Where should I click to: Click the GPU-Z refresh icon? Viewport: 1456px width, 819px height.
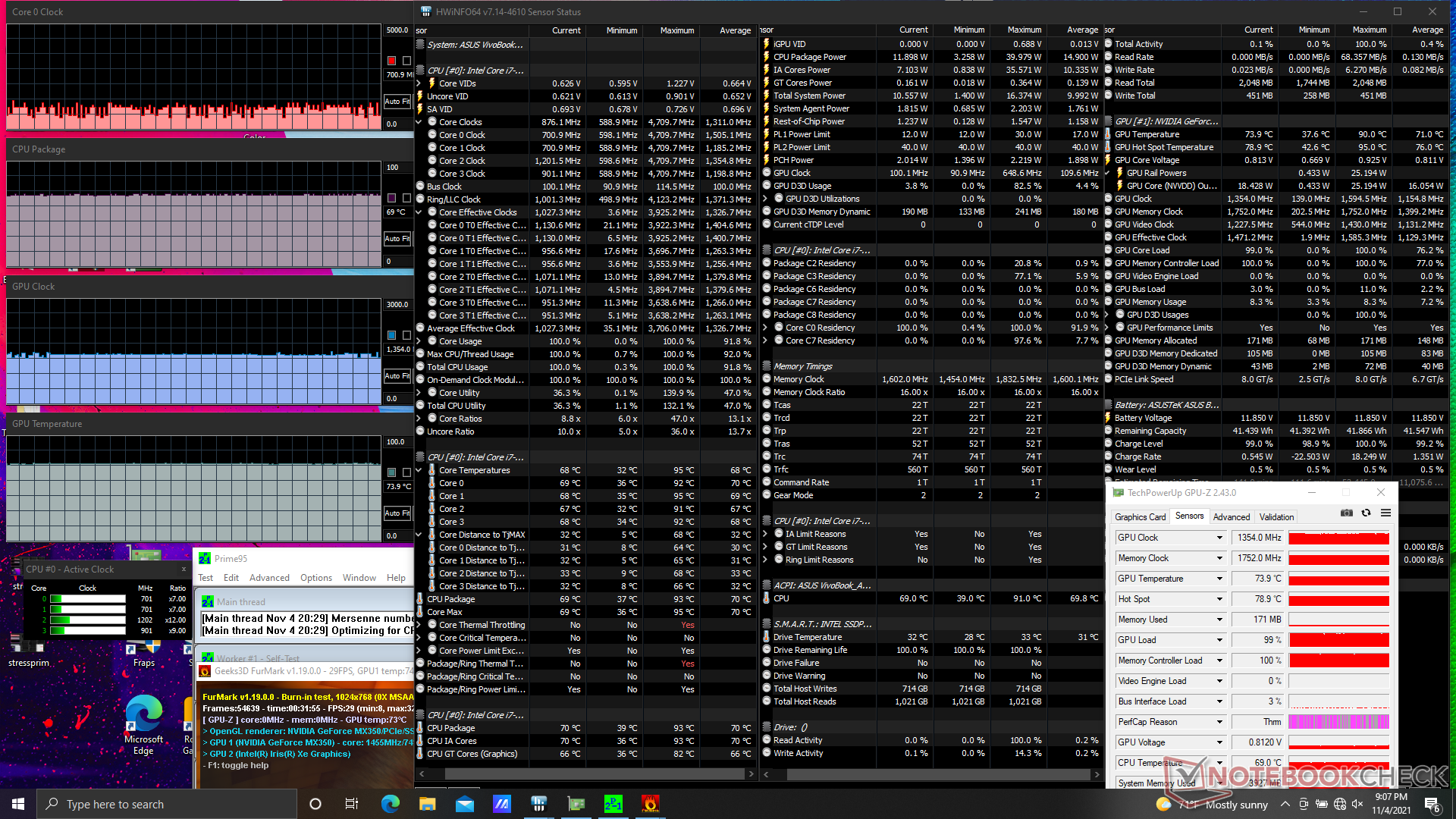[x=1366, y=513]
